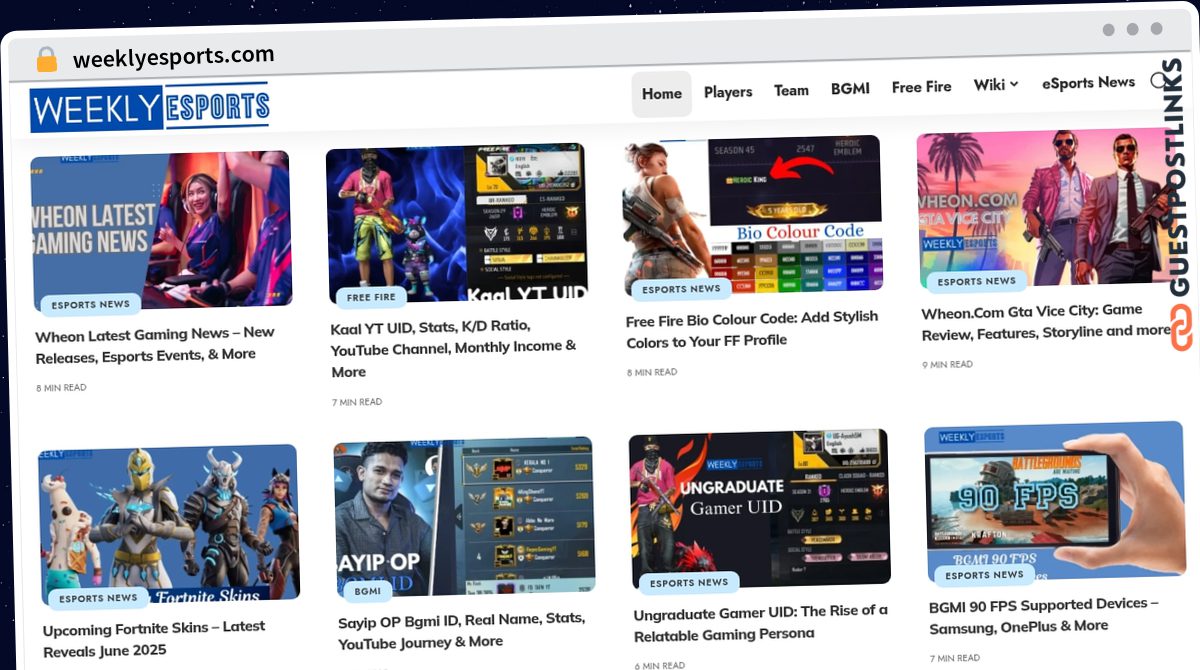
Task: Open Free Fire Bio Colour Code article title
Action: pyautogui.click(x=752, y=329)
